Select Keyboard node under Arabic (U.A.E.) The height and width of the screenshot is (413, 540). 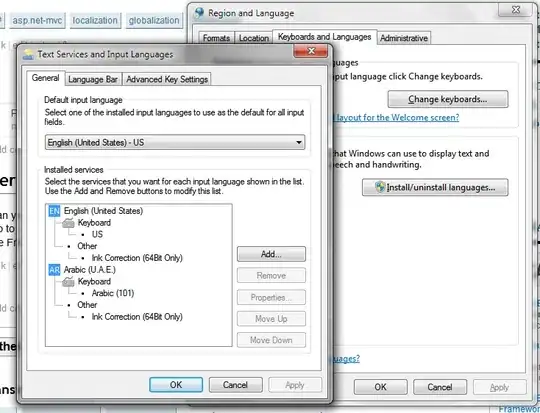[94, 281]
